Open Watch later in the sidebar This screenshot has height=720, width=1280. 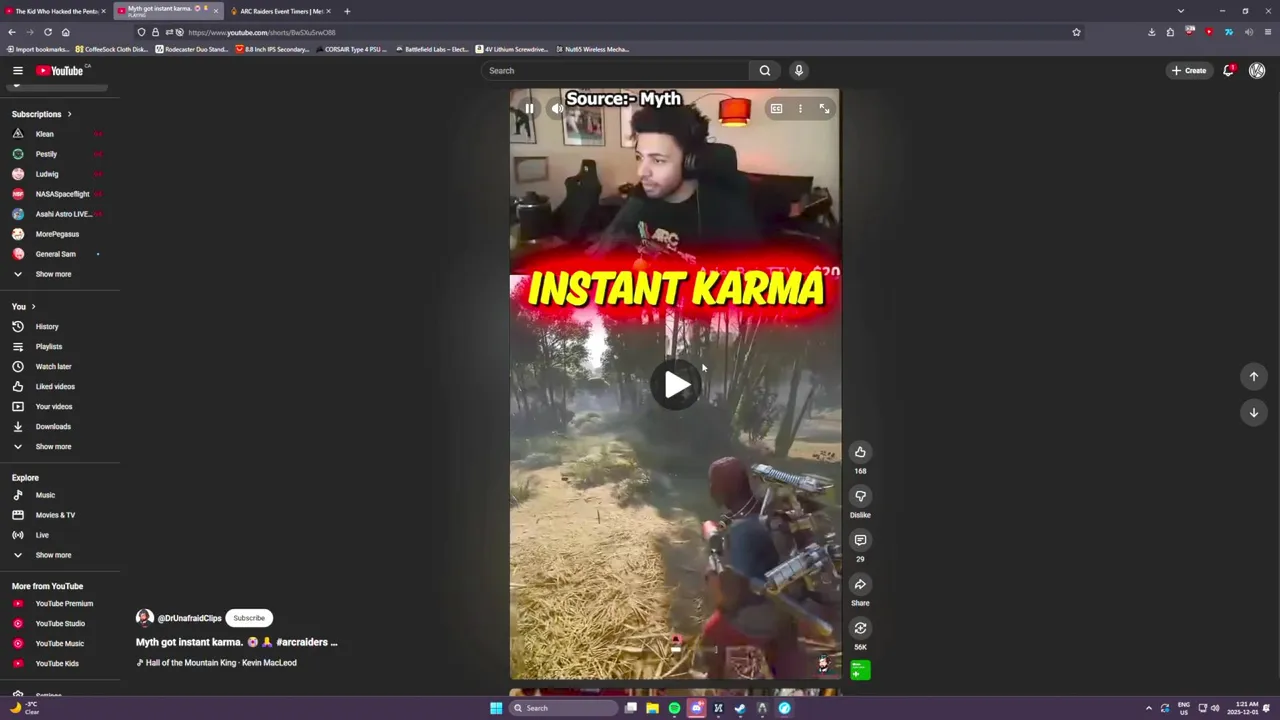pyautogui.click(x=53, y=367)
